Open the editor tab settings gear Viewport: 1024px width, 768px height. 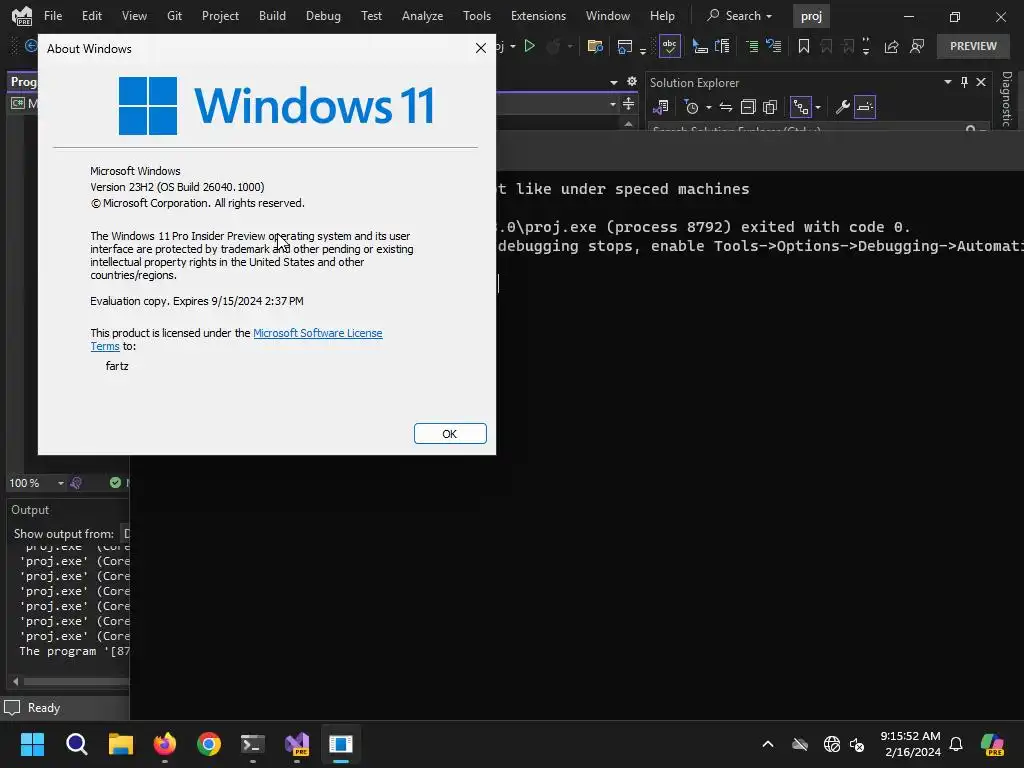(632, 82)
